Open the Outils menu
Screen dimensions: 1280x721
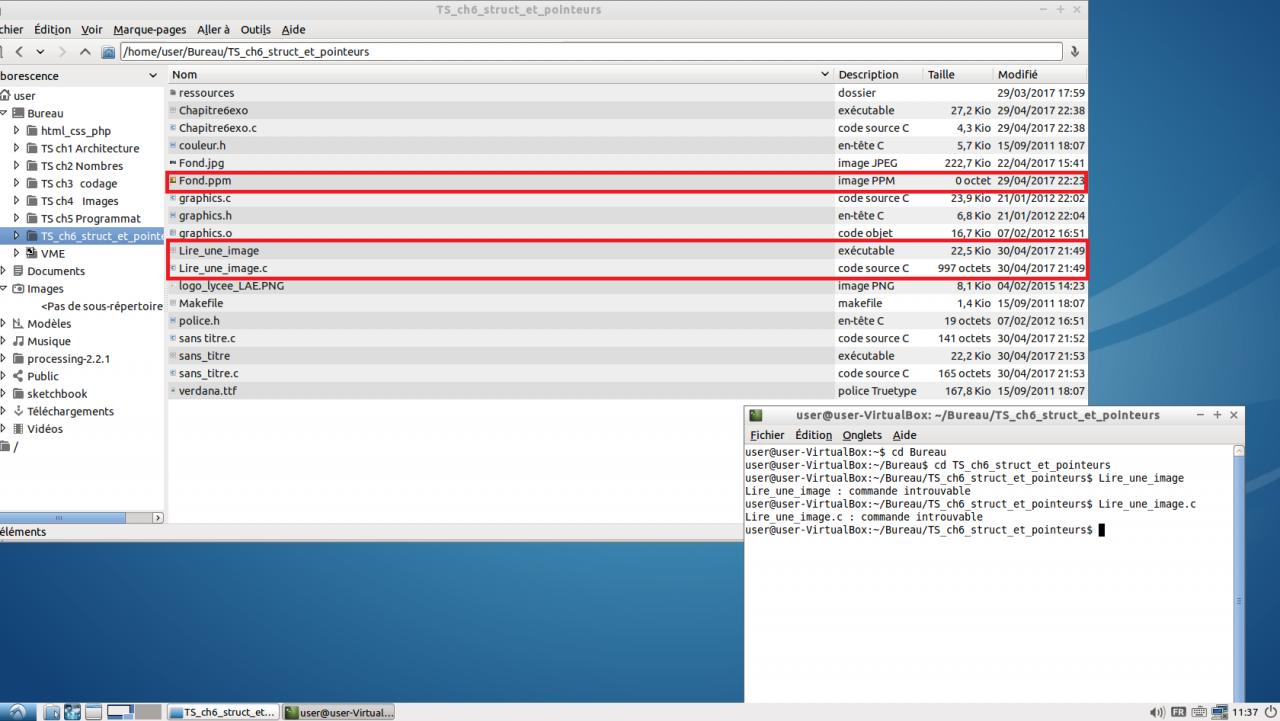pyautogui.click(x=257, y=30)
